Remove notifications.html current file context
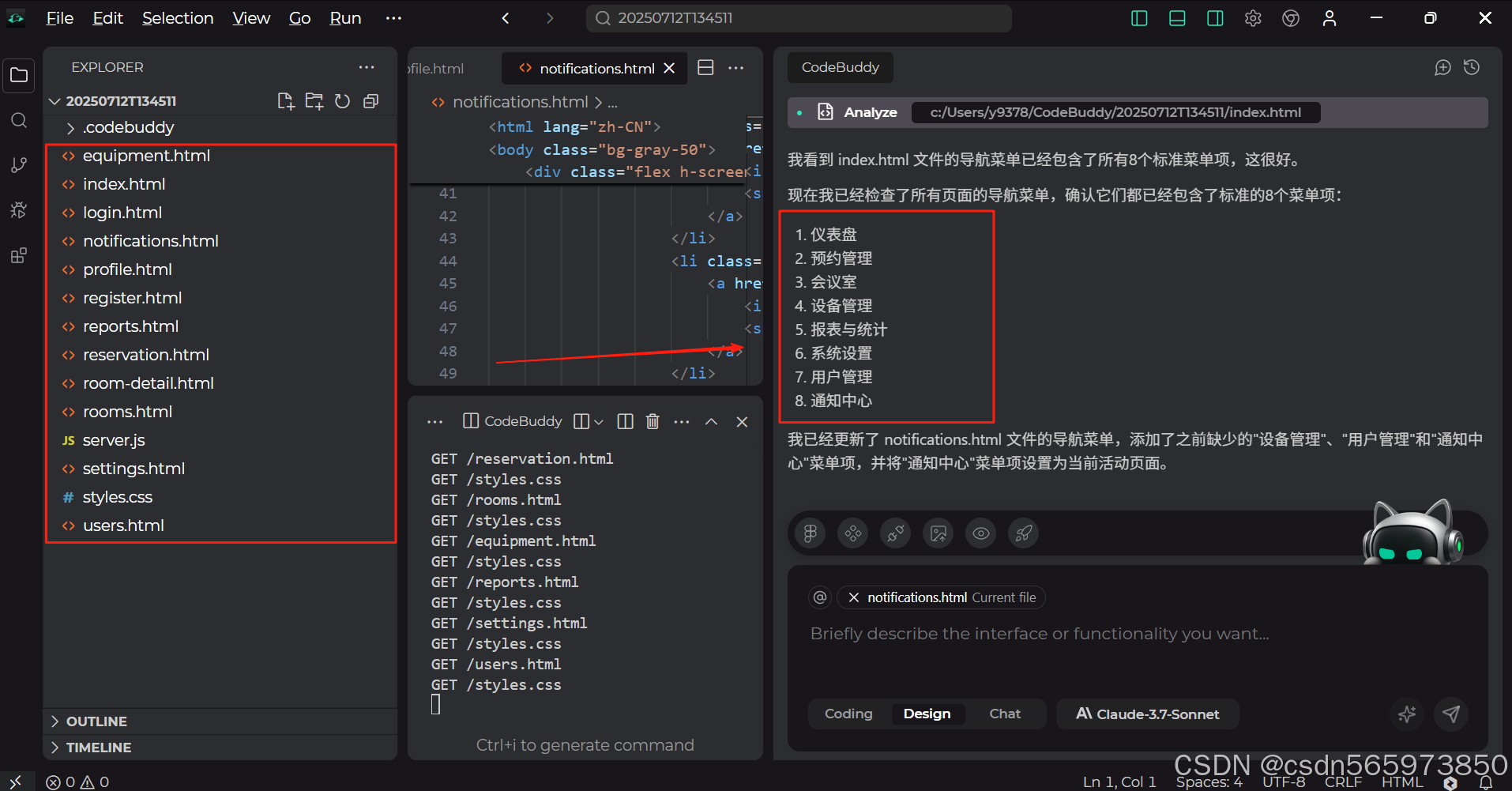Image resolution: width=1512 pixels, height=791 pixels. click(853, 597)
